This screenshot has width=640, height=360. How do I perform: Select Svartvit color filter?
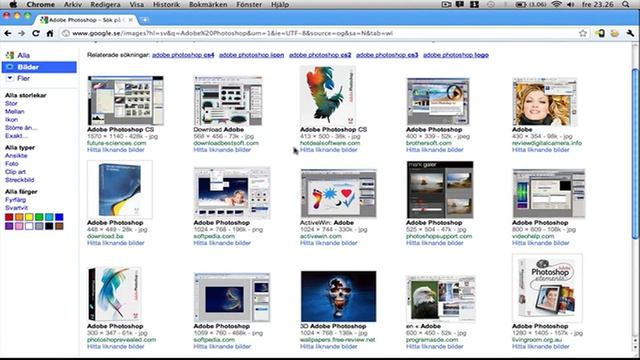[16, 208]
